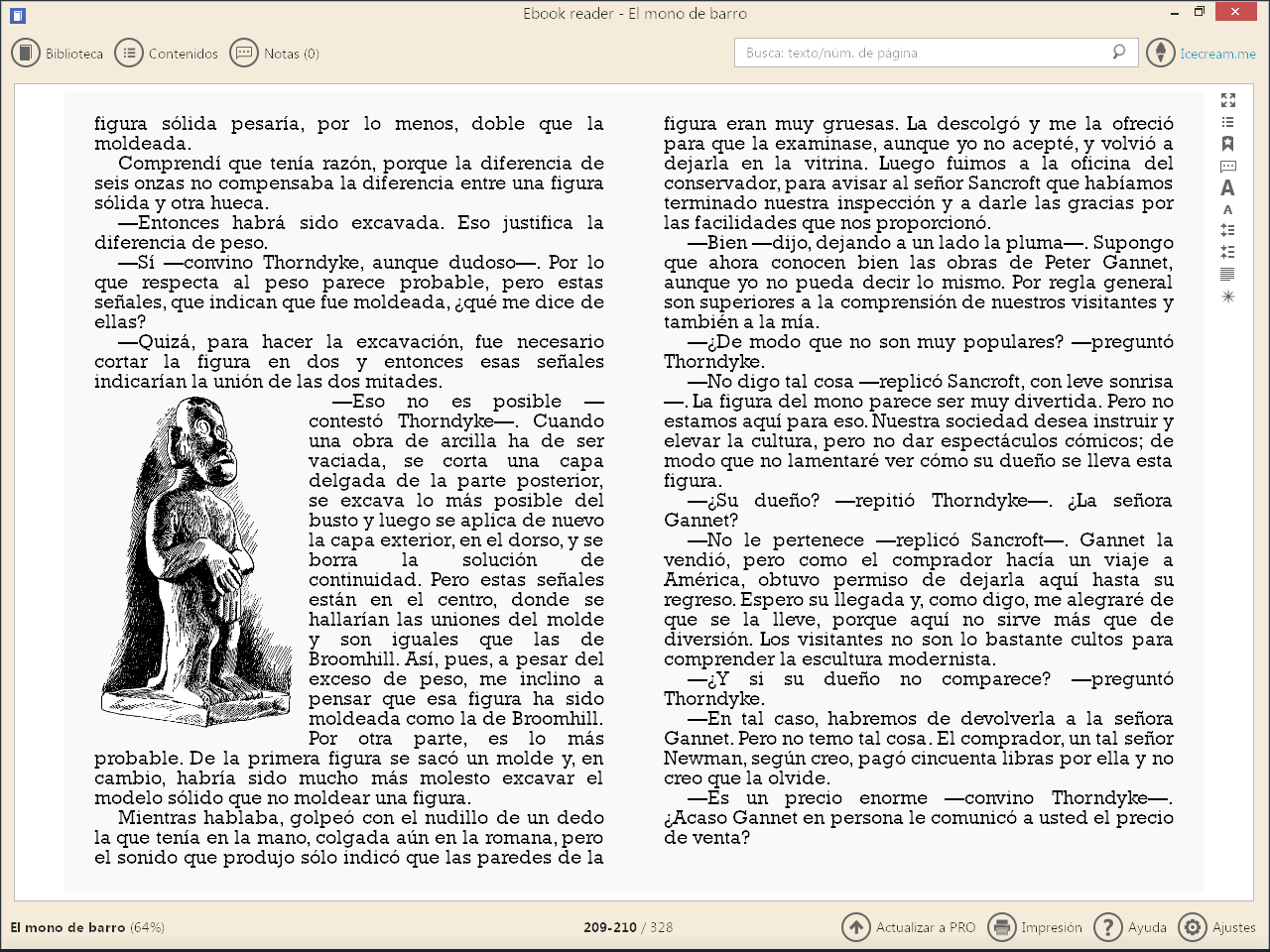Click Actualizar a PRO upgrade button

(909, 927)
